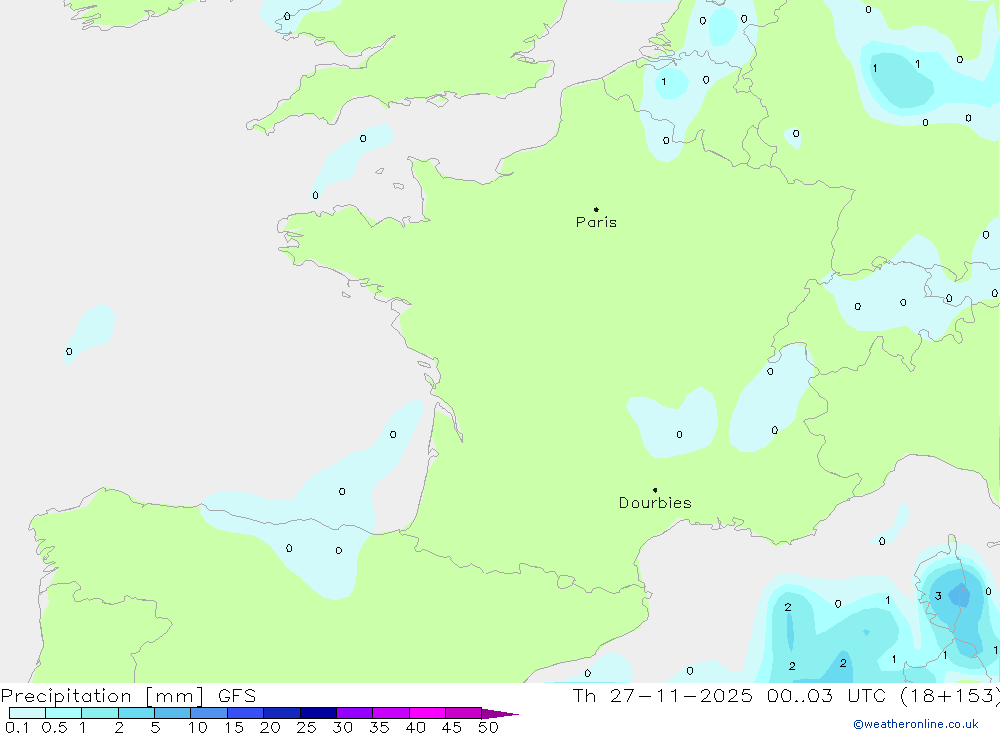The image size is (1000, 733).
Task: Click the forecast date 'Th 27-11-2025' text
Action: pos(662,695)
